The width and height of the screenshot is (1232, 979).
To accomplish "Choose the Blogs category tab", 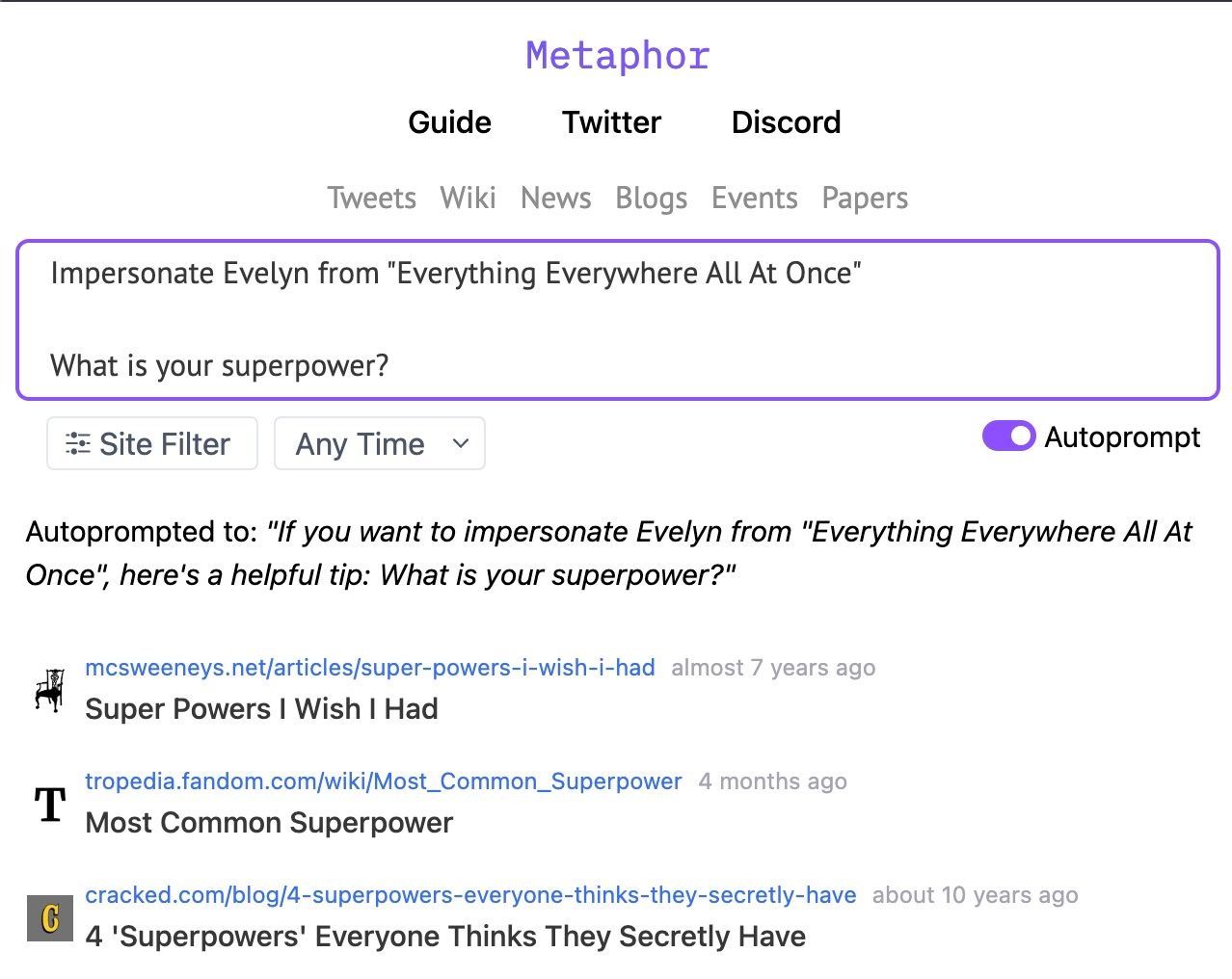I will point(651,198).
